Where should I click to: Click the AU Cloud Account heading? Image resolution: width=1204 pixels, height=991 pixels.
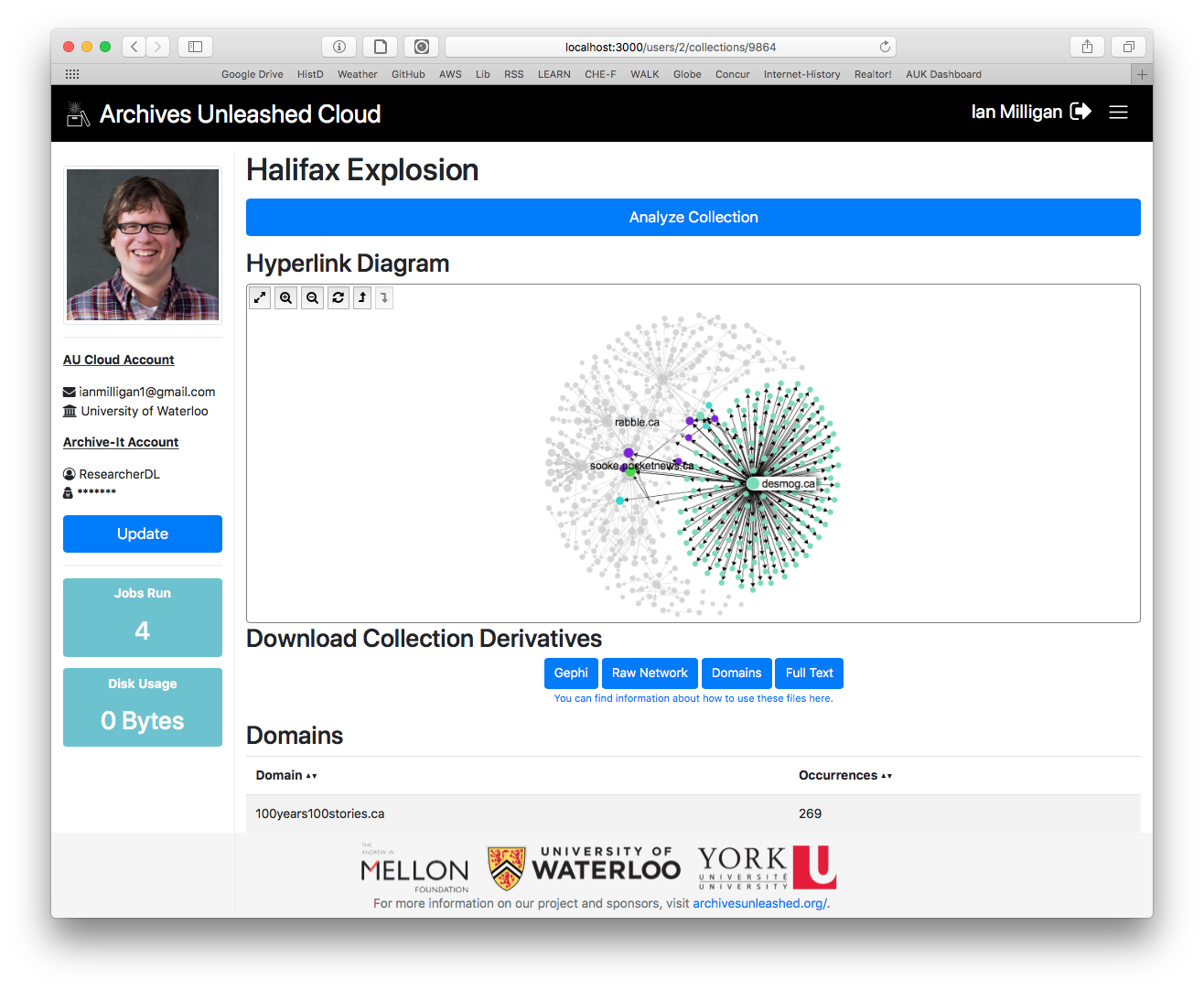(119, 360)
